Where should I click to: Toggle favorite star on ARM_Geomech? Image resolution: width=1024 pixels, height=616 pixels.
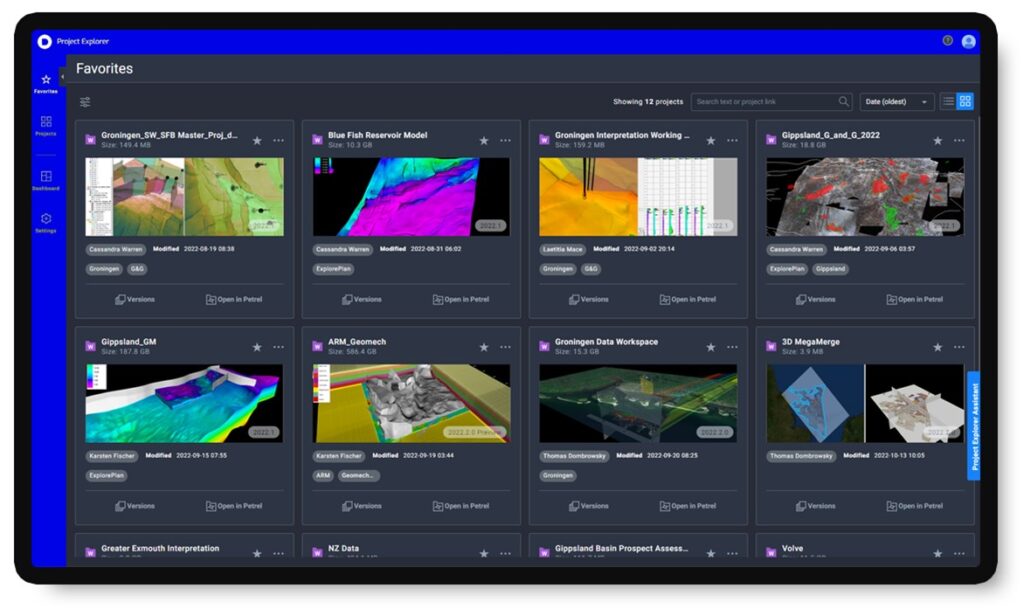click(x=484, y=347)
